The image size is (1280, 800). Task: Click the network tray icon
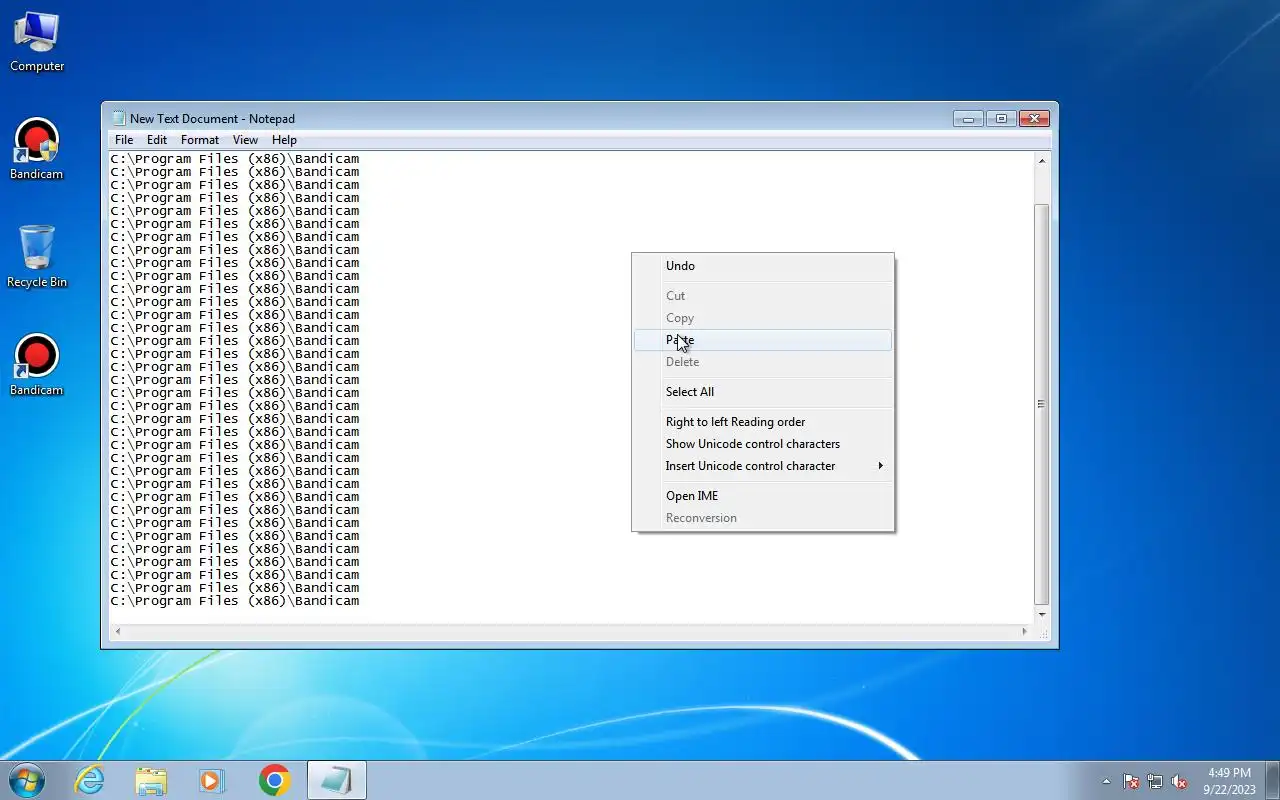1155,781
